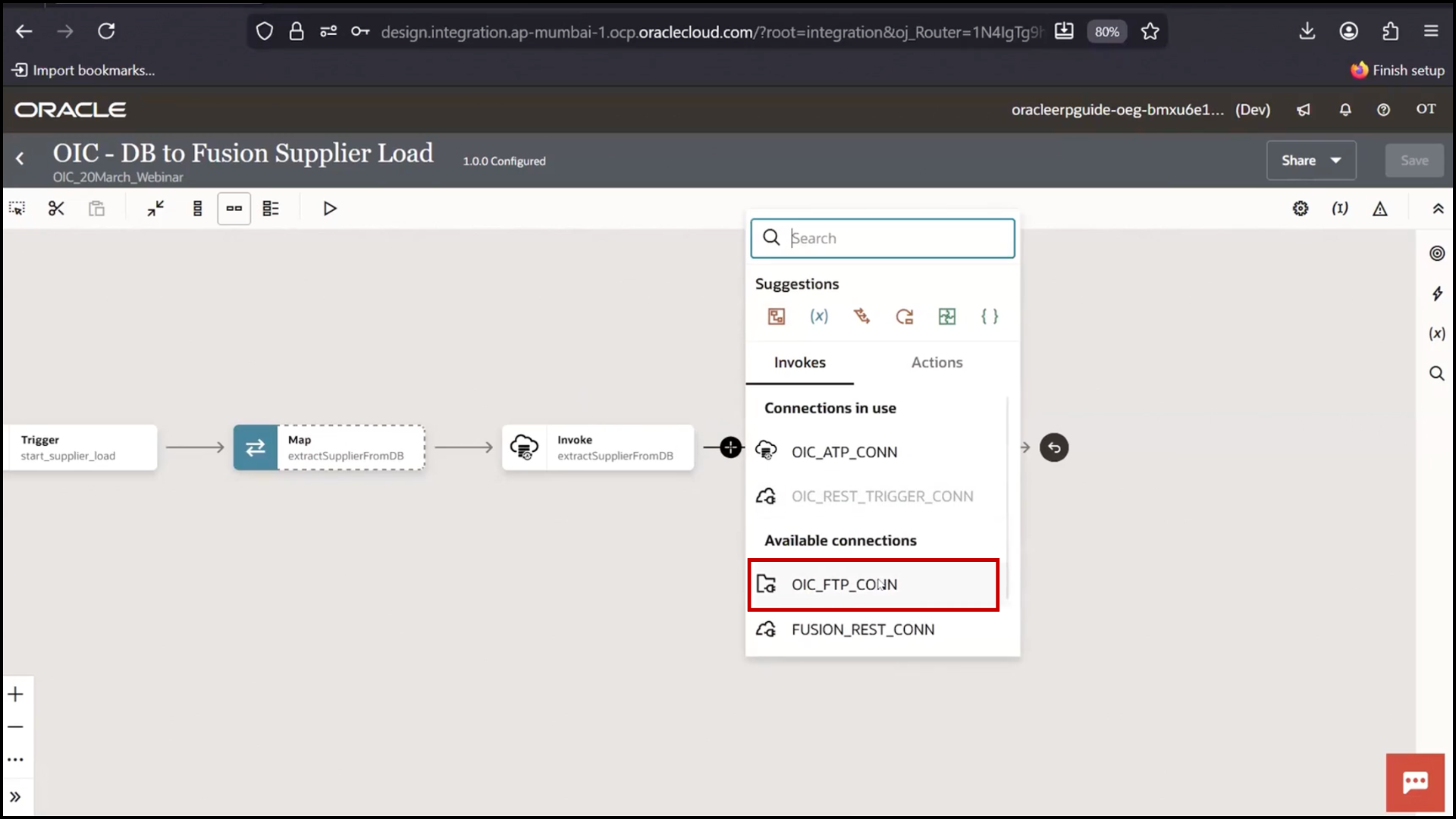Image resolution: width=1456 pixels, height=819 pixels.
Task: Click the cut scissors icon
Action: tap(56, 209)
